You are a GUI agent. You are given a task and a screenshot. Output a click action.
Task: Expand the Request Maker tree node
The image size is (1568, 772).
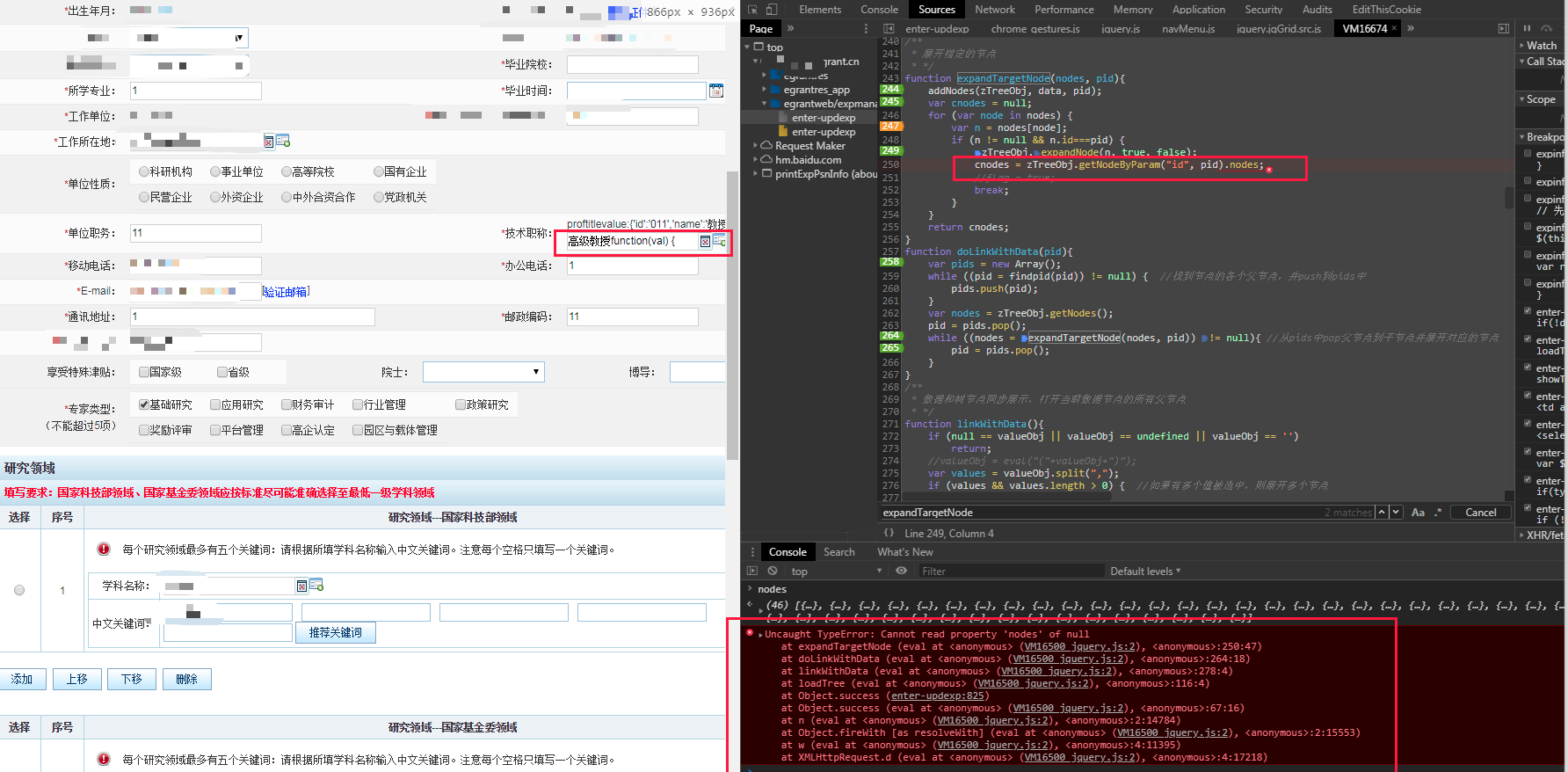(755, 146)
